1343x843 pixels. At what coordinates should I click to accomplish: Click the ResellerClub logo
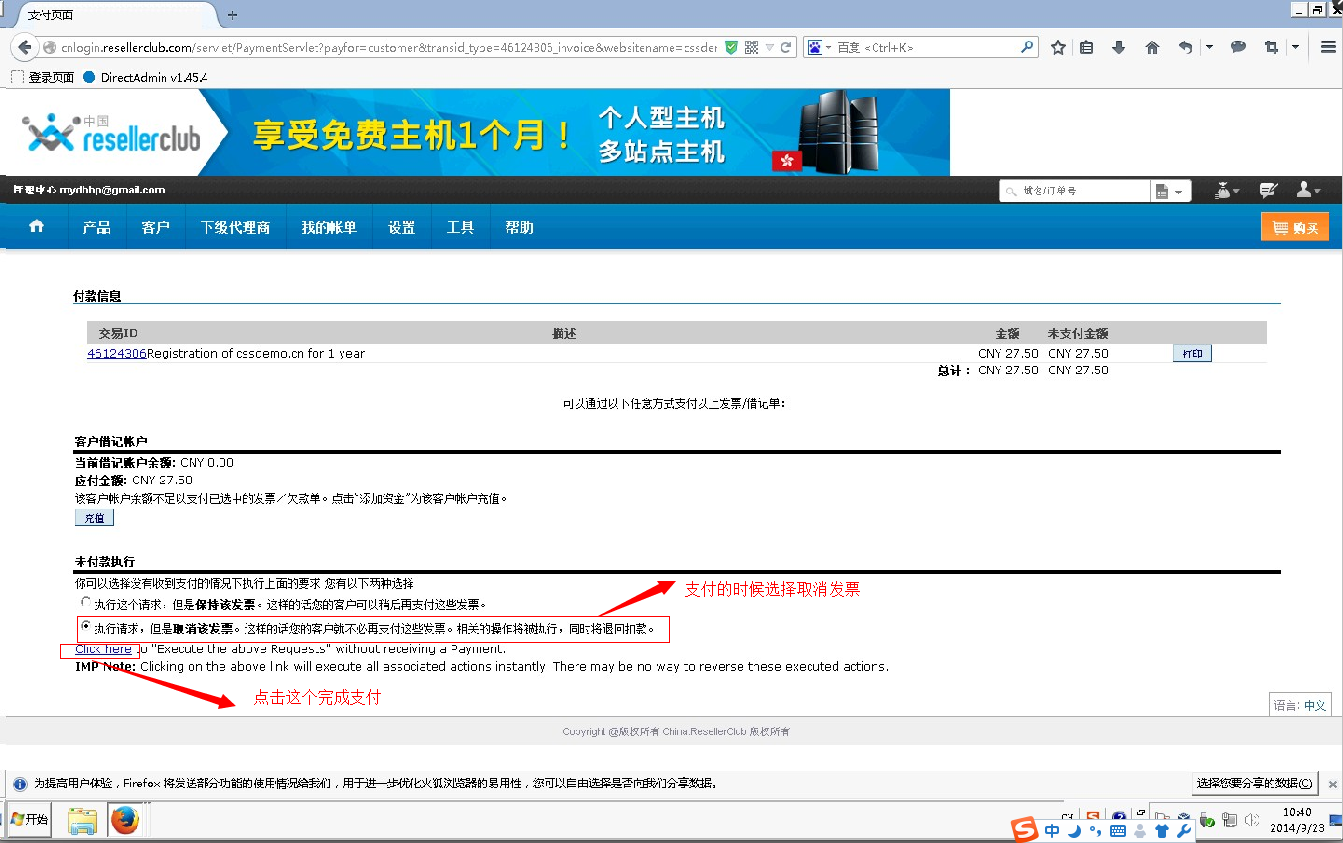point(112,132)
